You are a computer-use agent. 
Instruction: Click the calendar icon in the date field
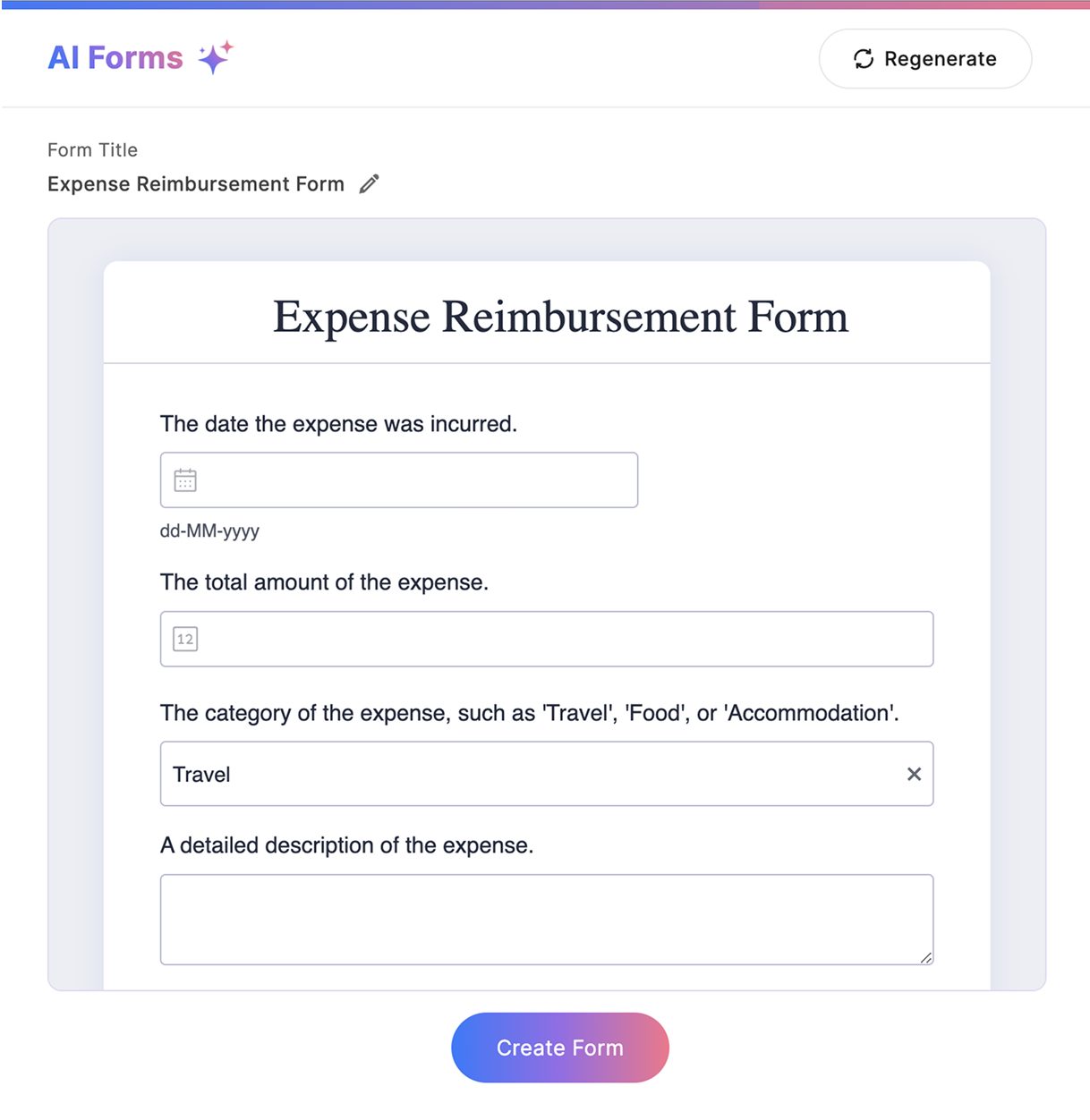(x=185, y=480)
